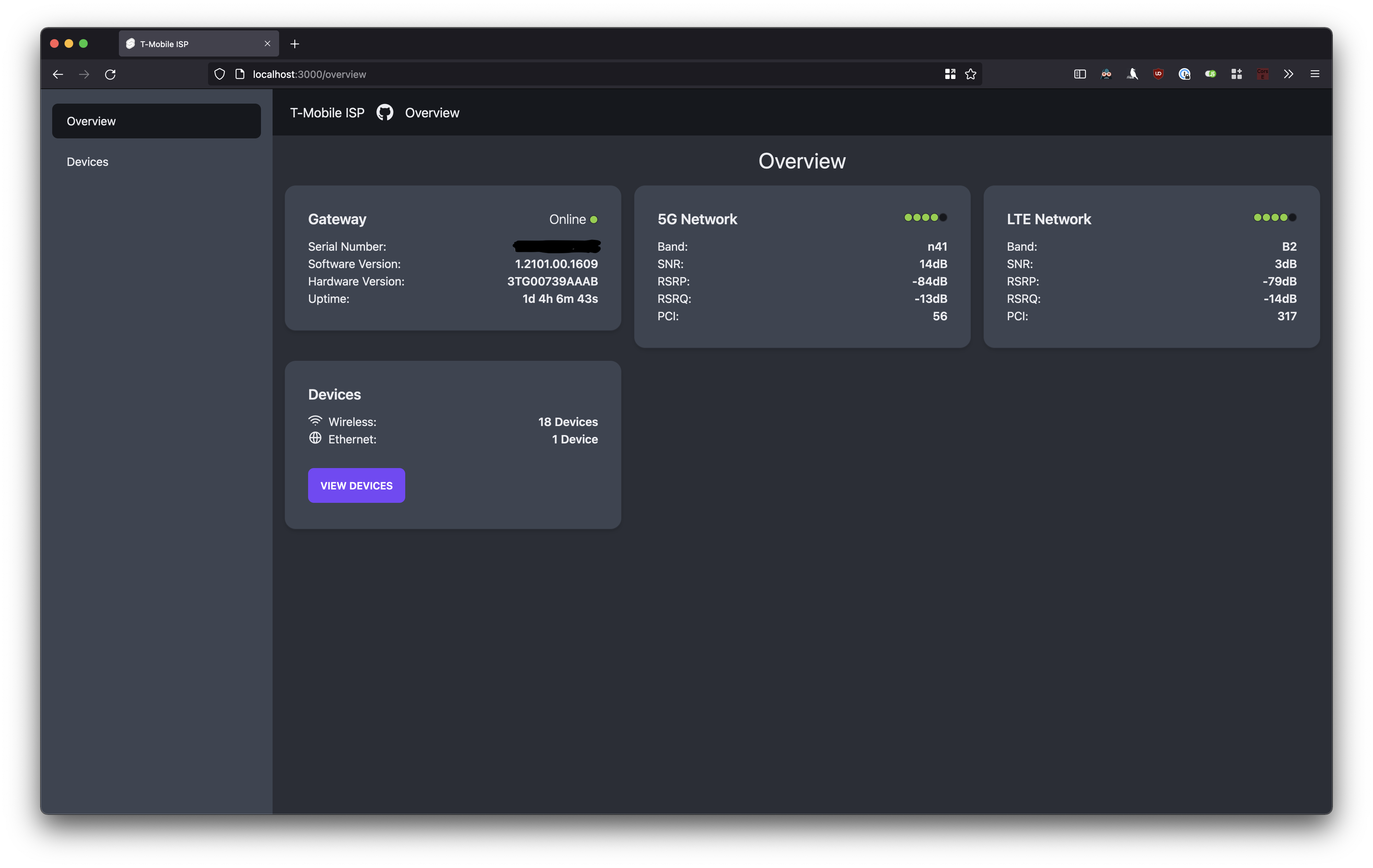Screen dimensions: 1373x868
Task: Open the GitHub repository icon link
Action: [x=385, y=113]
